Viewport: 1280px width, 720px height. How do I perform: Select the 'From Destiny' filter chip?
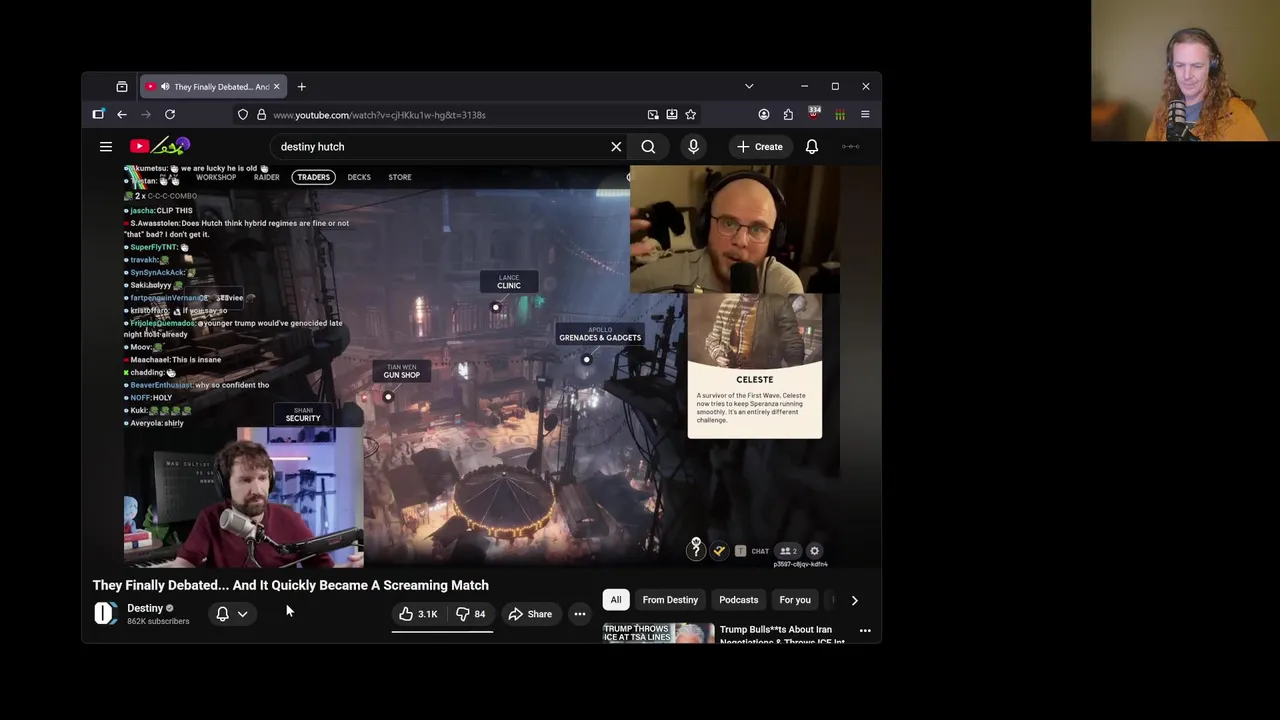click(670, 600)
